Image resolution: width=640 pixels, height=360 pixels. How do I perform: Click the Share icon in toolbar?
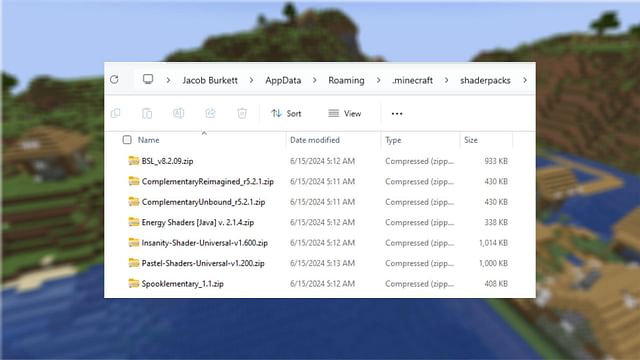pyautogui.click(x=210, y=113)
